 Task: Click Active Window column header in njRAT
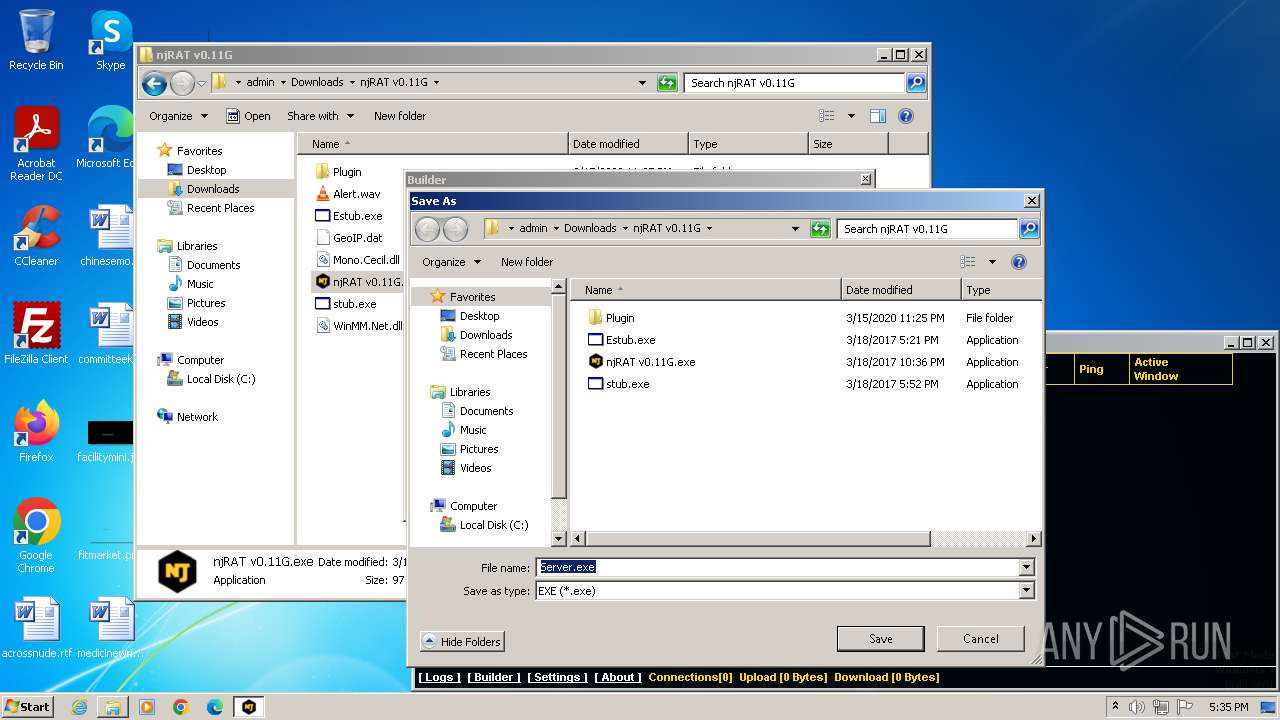coord(1180,369)
